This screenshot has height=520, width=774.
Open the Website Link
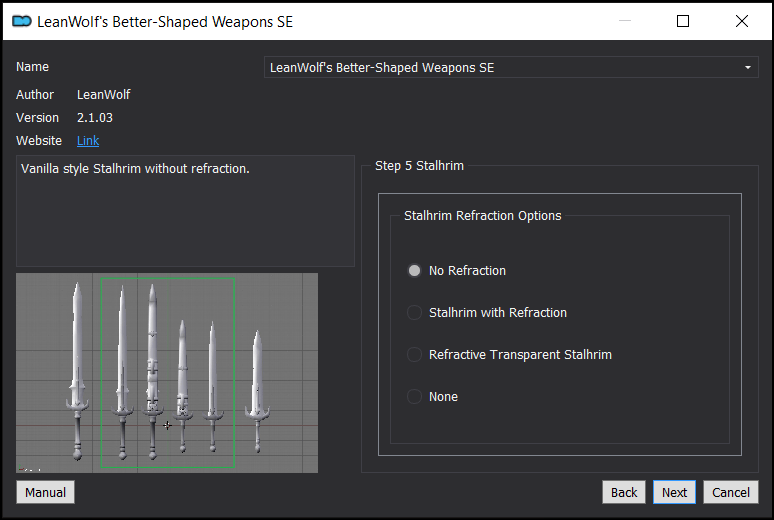point(88,141)
